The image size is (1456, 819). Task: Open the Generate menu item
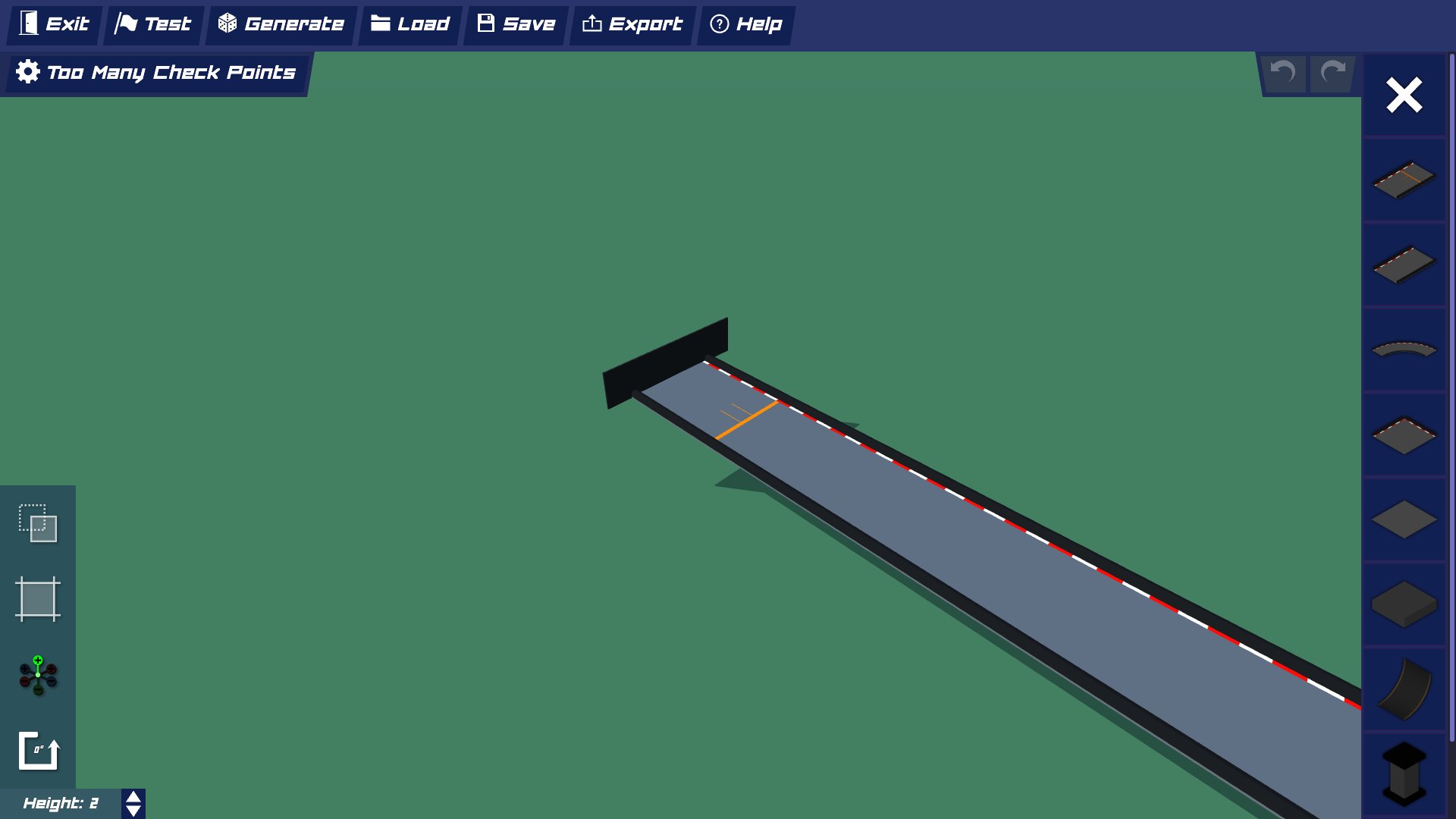point(281,24)
